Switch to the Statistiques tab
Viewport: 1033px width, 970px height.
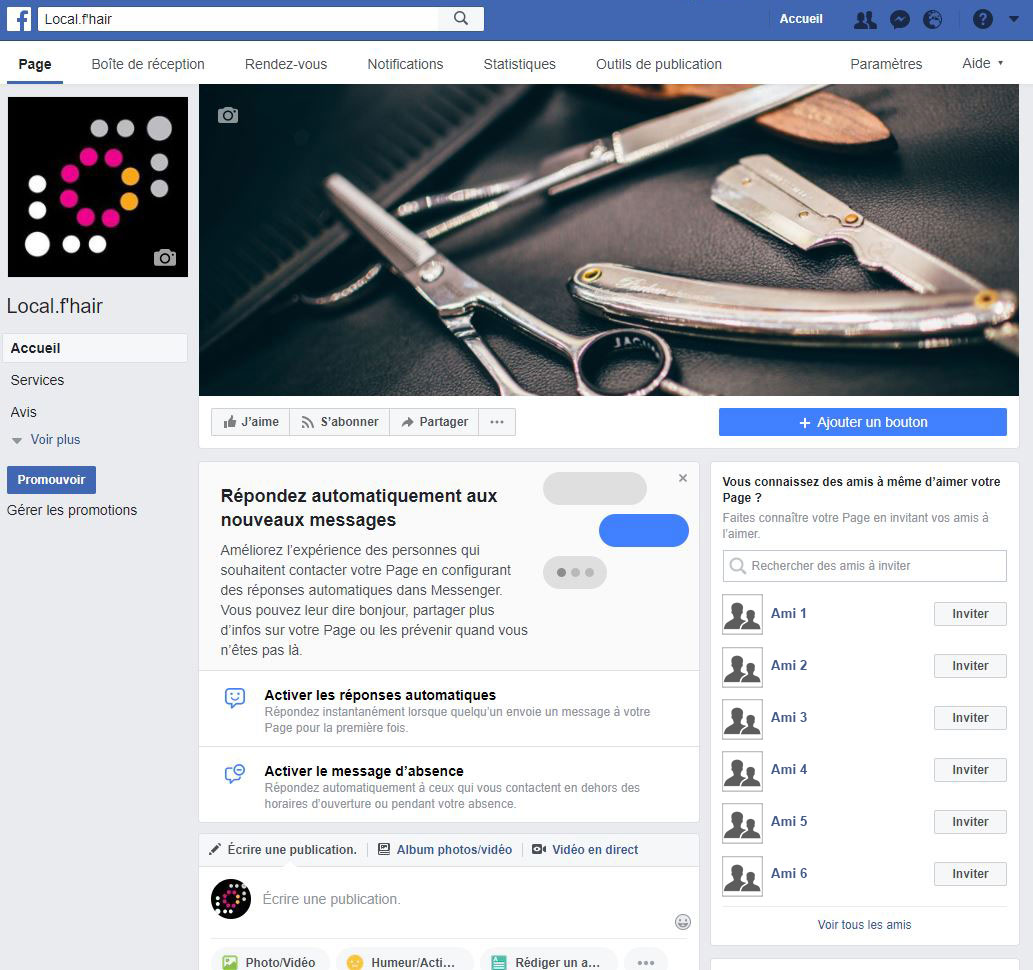click(x=519, y=64)
